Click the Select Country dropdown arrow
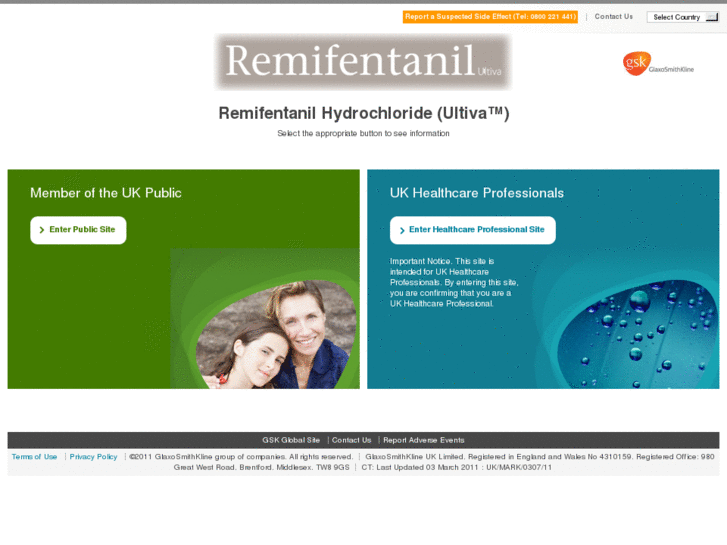 tap(712, 17)
